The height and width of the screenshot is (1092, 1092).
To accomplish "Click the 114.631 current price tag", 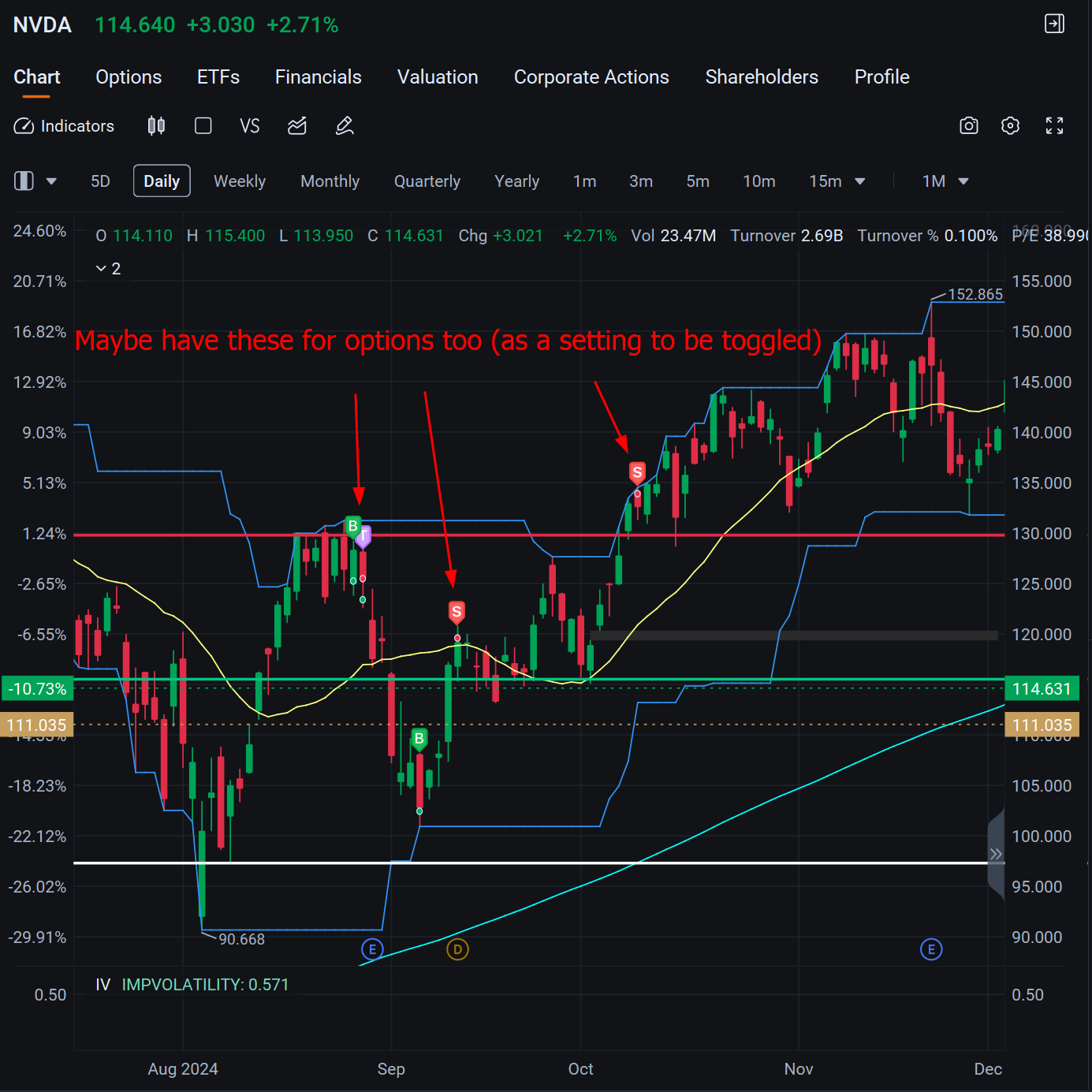I will pyautogui.click(x=1042, y=689).
